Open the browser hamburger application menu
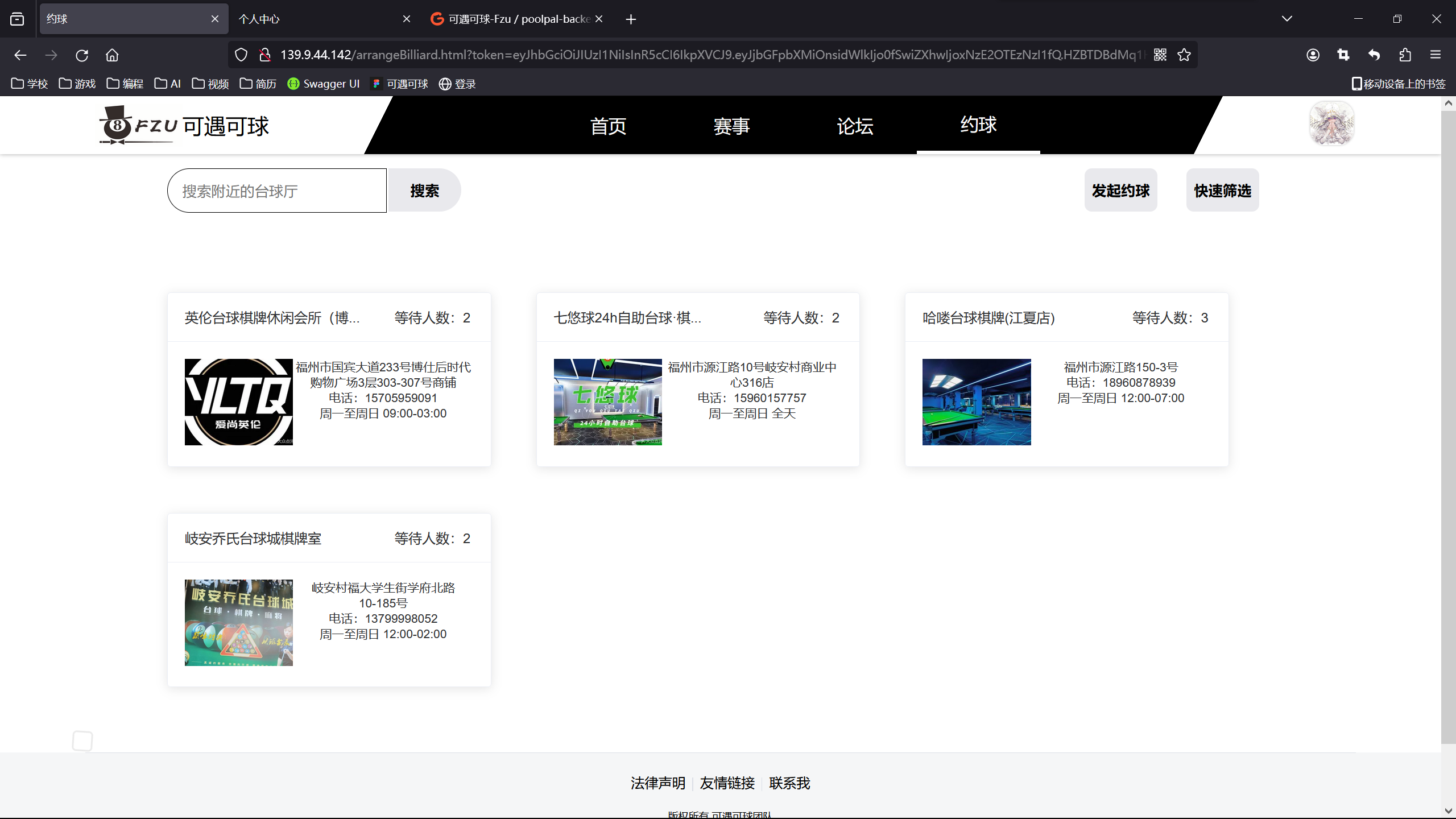1456x819 pixels. pos(1436,55)
